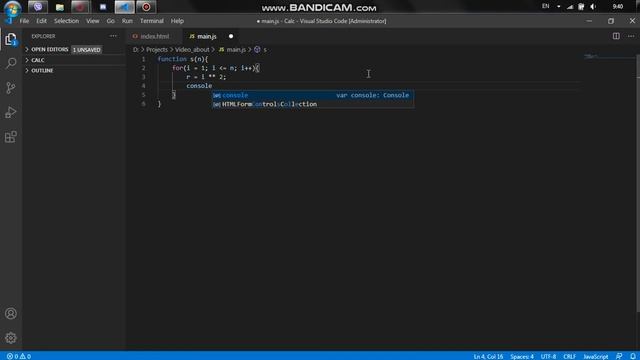This screenshot has height=360, width=640.
Task: Open the Selection menu
Action: coord(66,21)
